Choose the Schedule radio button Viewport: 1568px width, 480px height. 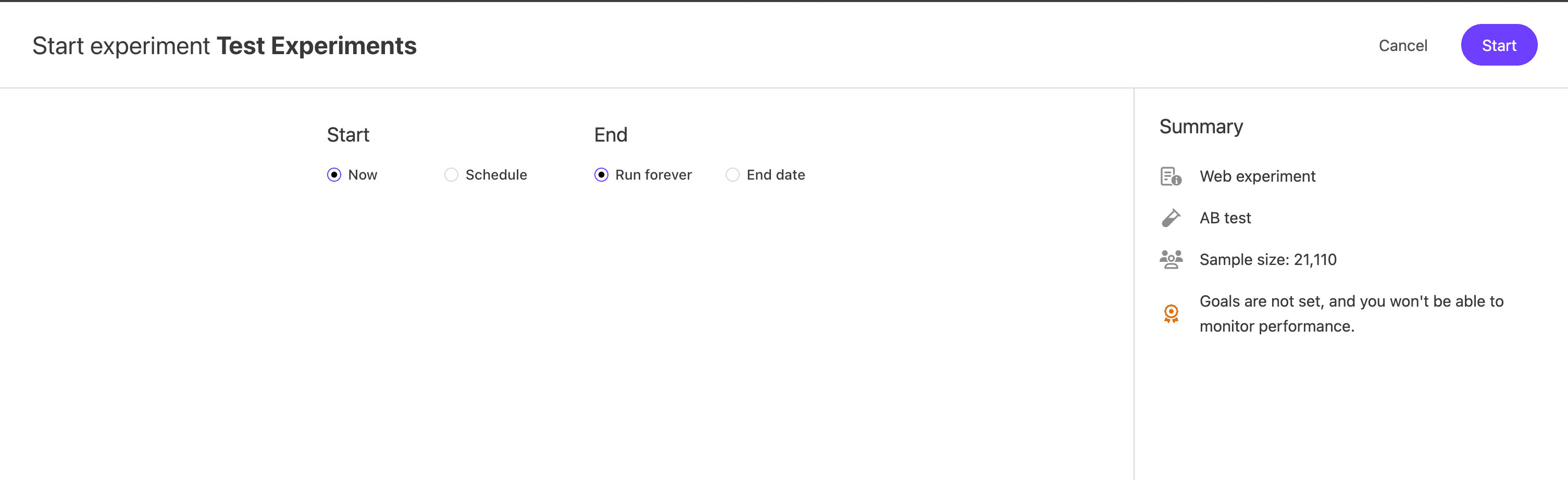point(451,175)
